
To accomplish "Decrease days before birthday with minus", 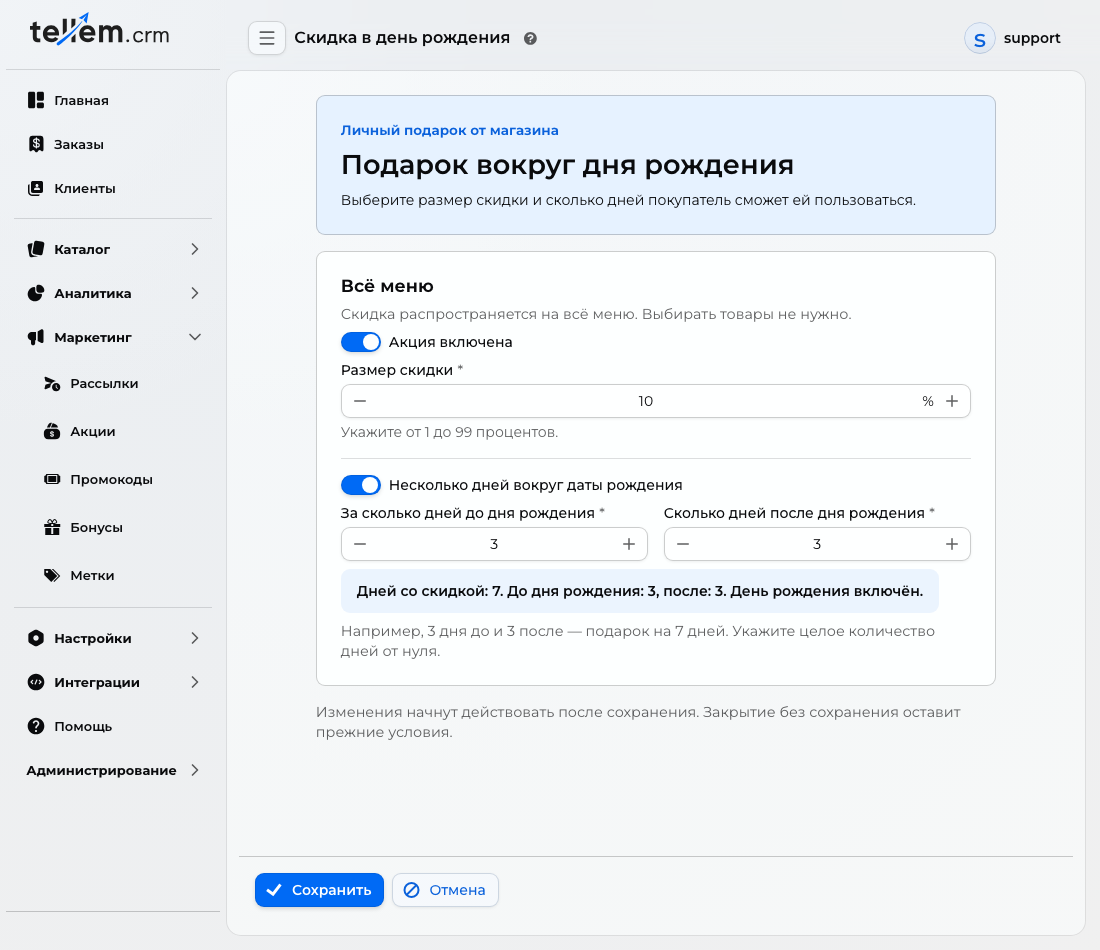I will (x=360, y=544).
